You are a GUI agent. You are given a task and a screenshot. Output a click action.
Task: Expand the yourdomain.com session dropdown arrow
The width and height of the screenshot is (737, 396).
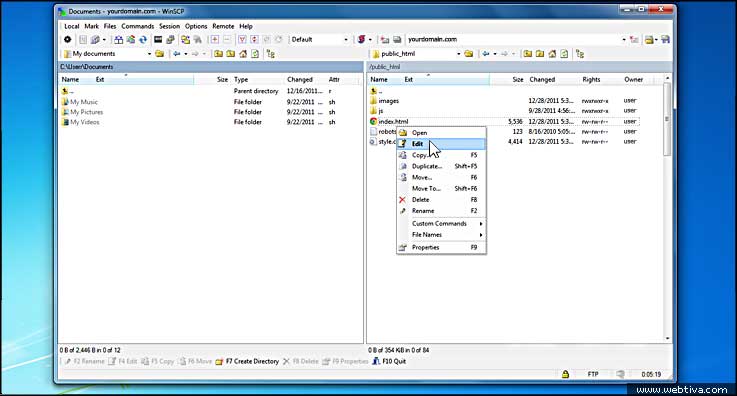tap(624, 39)
